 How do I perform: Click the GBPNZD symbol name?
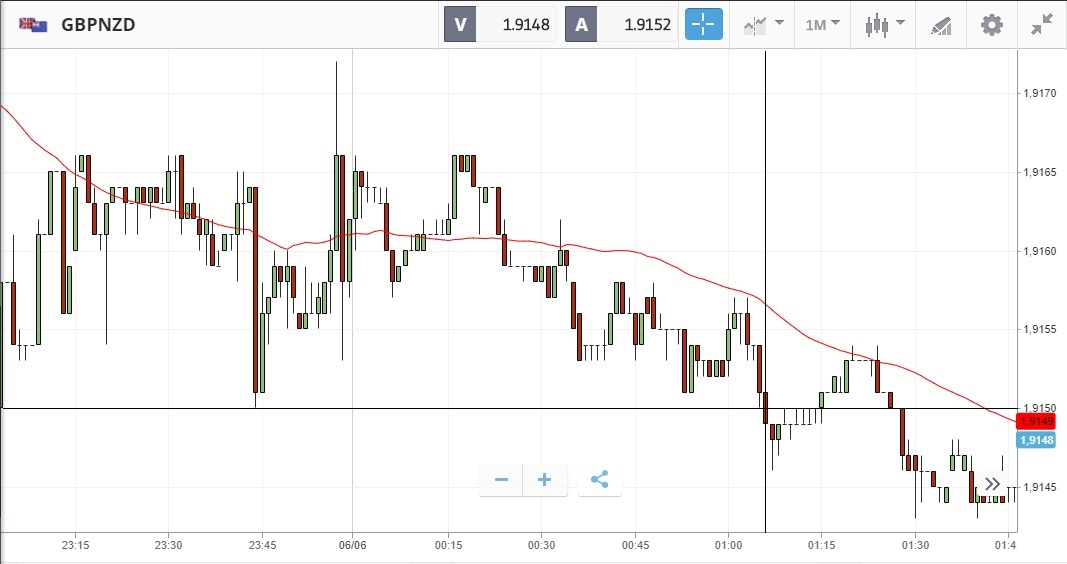pyautogui.click(x=98, y=24)
